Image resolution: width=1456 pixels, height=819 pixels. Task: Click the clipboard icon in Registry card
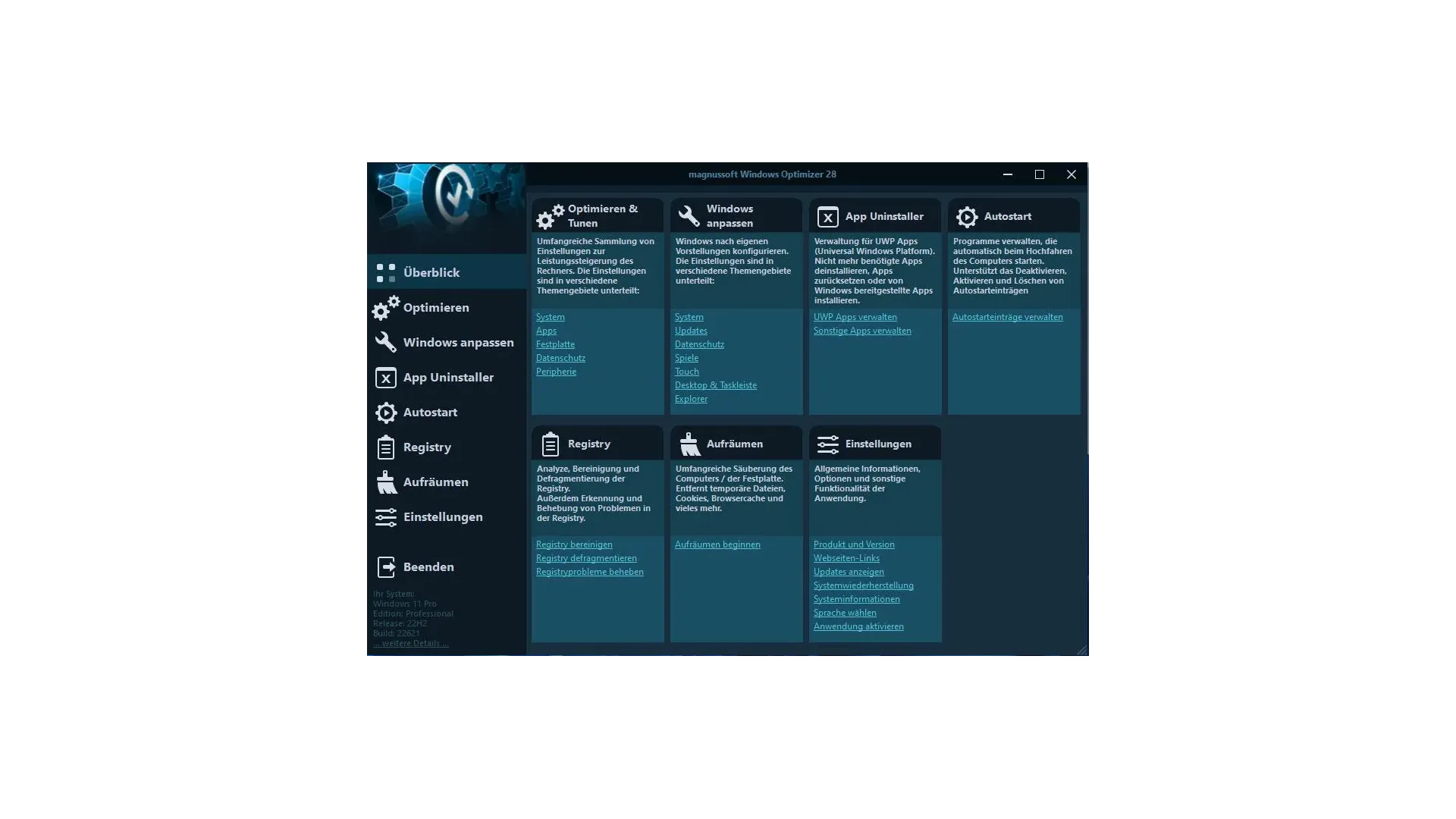coord(550,444)
